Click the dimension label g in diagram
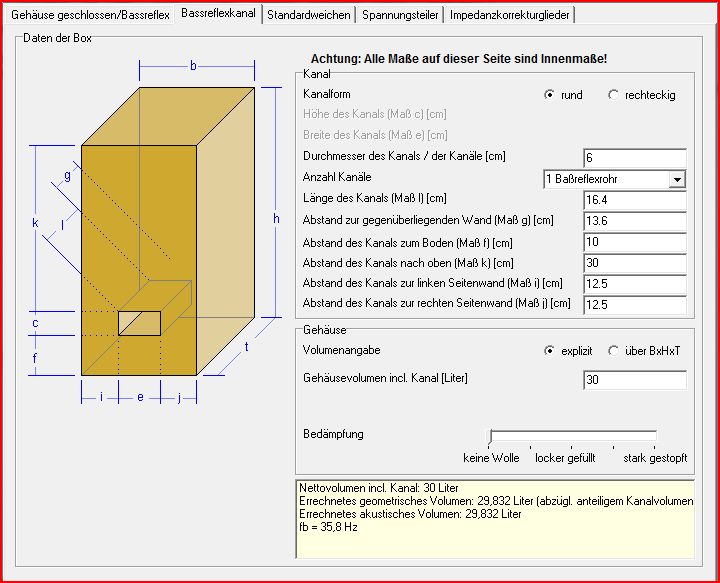The width and height of the screenshot is (720, 583). pos(68,176)
